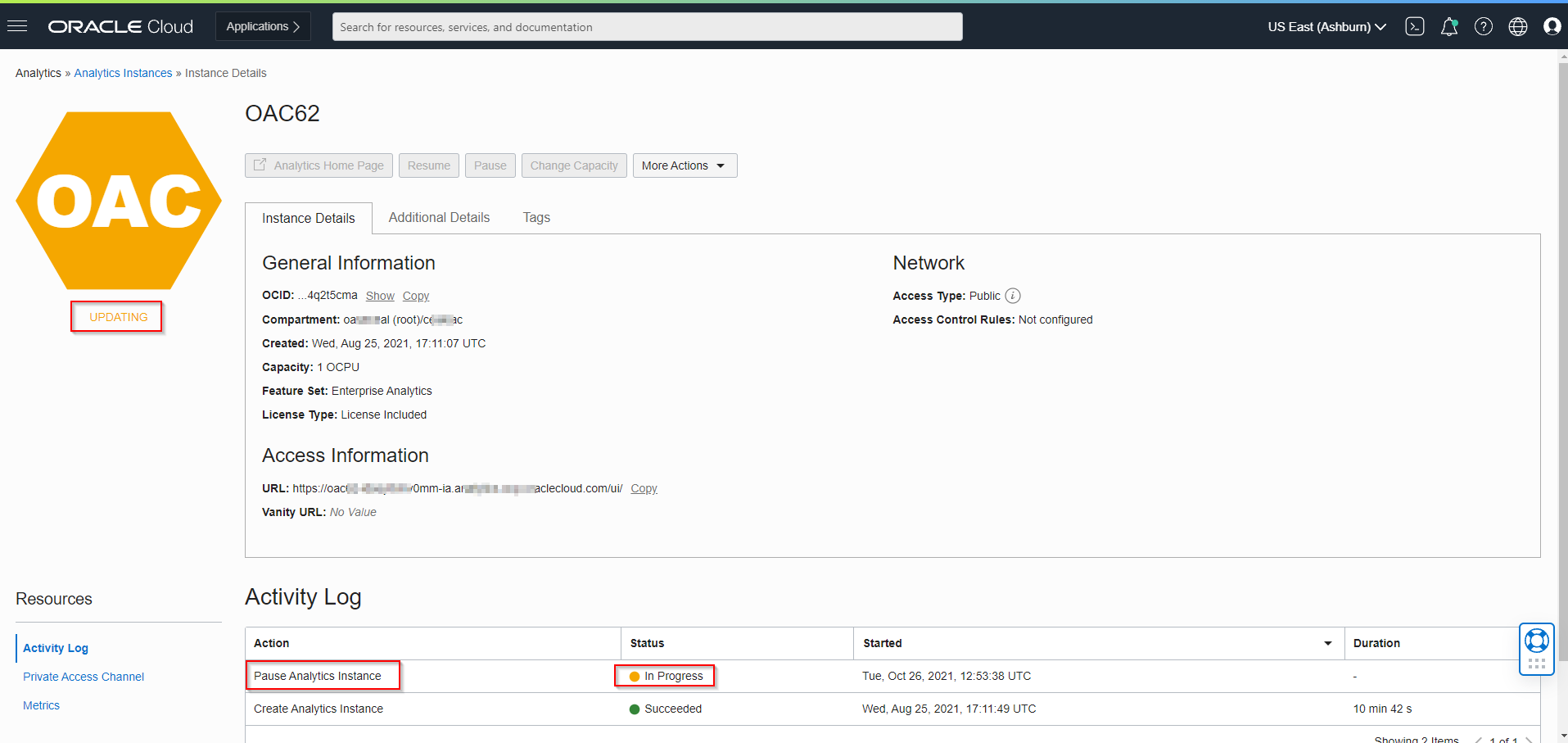This screenshot has width=1568, height=743.
Task: Copy the instance URL
Action: [x=644, y=488]
